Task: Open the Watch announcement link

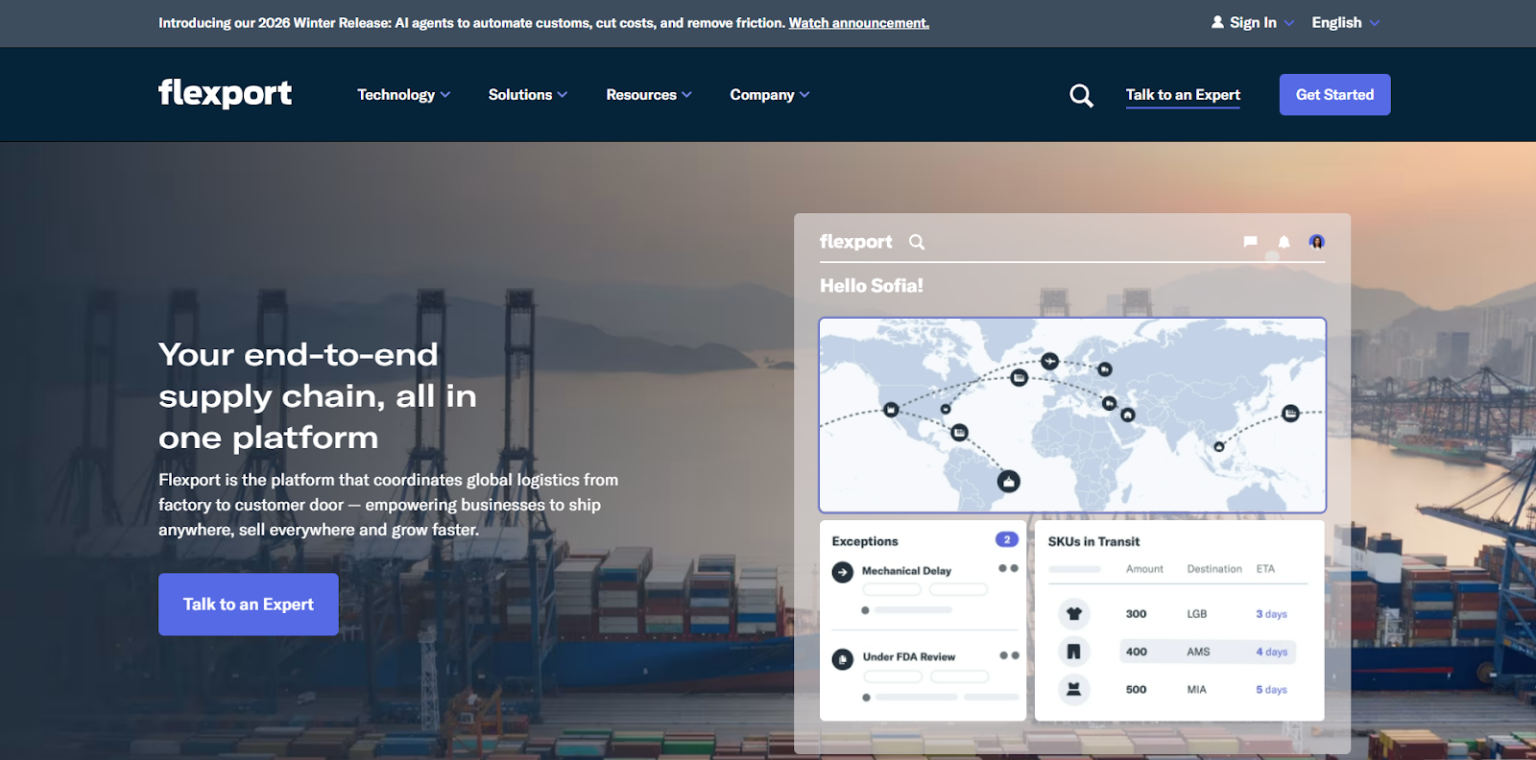Action: coord(858,23)
